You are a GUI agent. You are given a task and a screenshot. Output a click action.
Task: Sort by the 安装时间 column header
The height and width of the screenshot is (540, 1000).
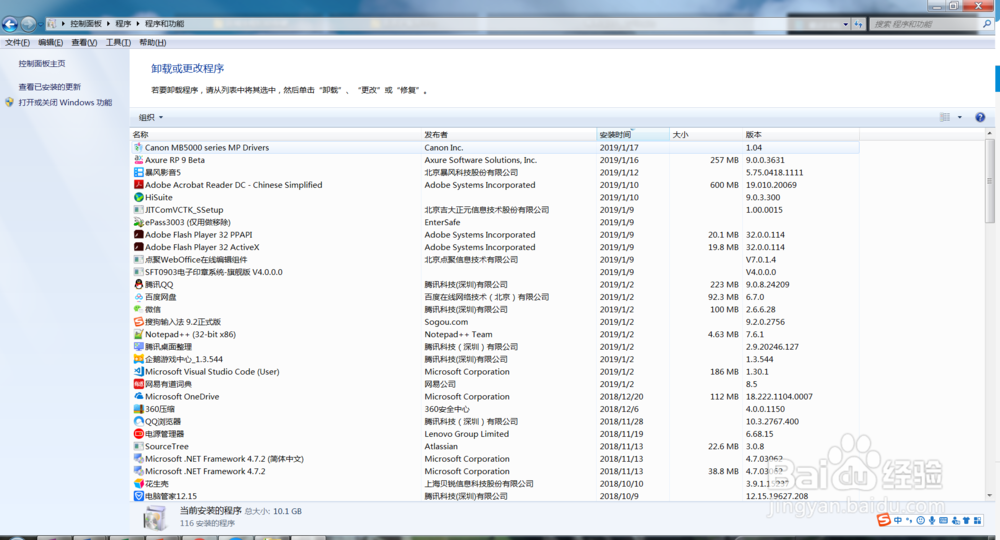click(633, 135)
